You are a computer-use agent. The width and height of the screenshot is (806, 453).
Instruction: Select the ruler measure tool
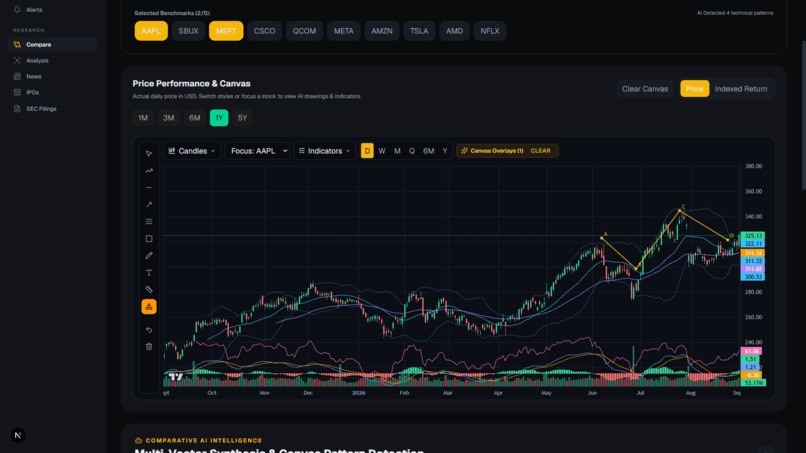[x=149, y=289]
